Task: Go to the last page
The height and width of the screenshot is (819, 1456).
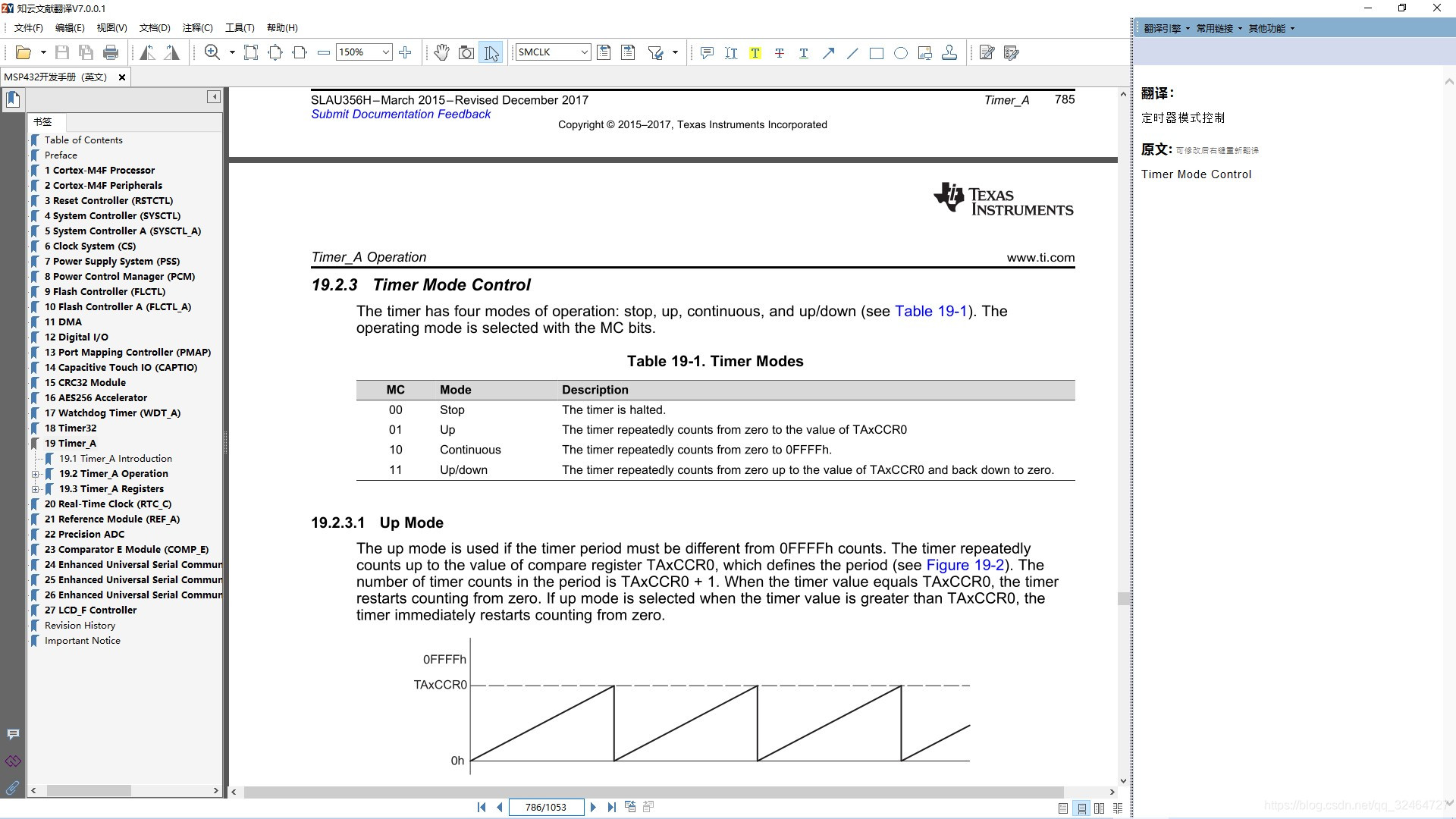Action: pyautogui.click(x=611, y=808)
